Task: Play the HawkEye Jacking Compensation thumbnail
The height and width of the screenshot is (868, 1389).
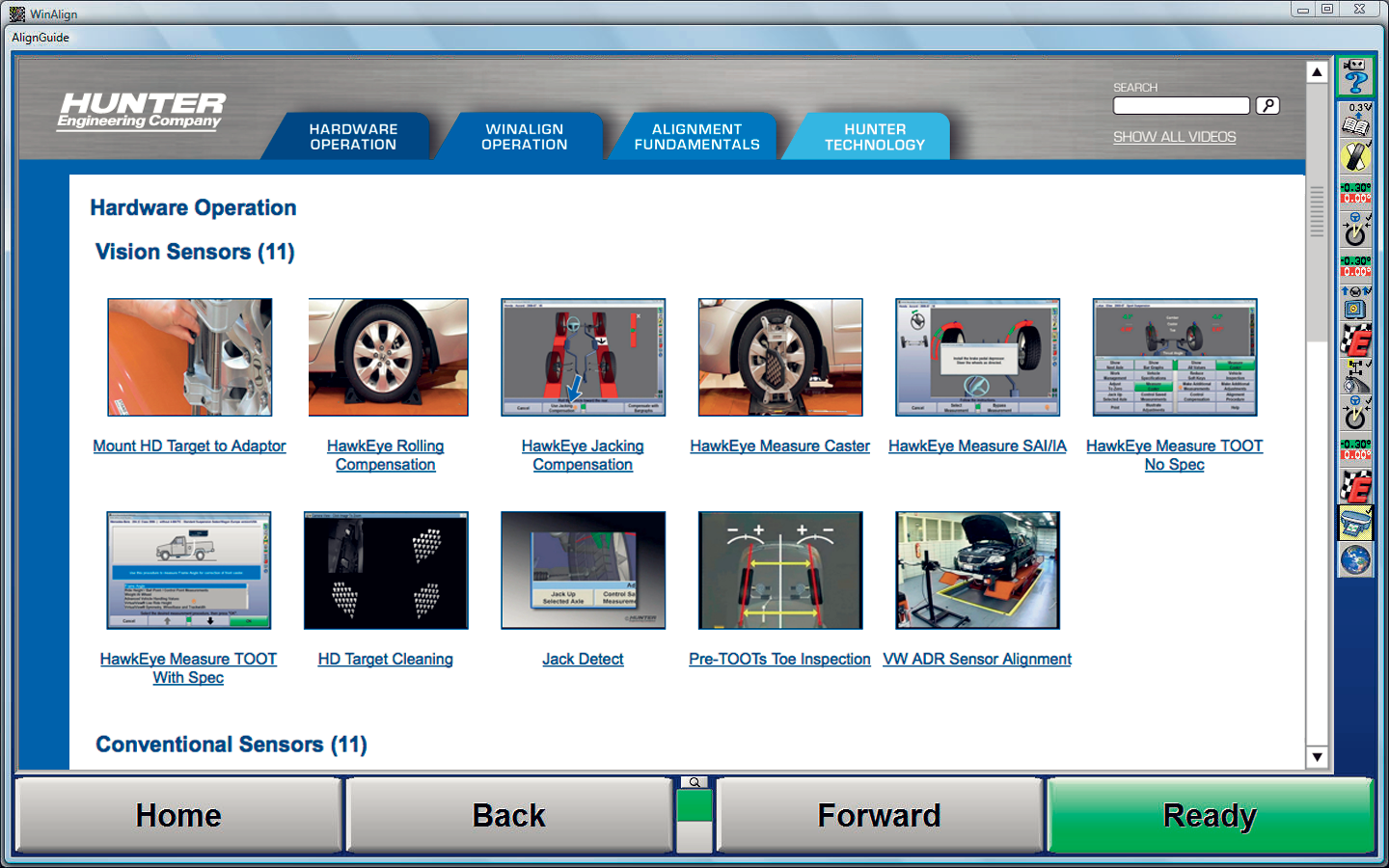Action: point(584,357)
